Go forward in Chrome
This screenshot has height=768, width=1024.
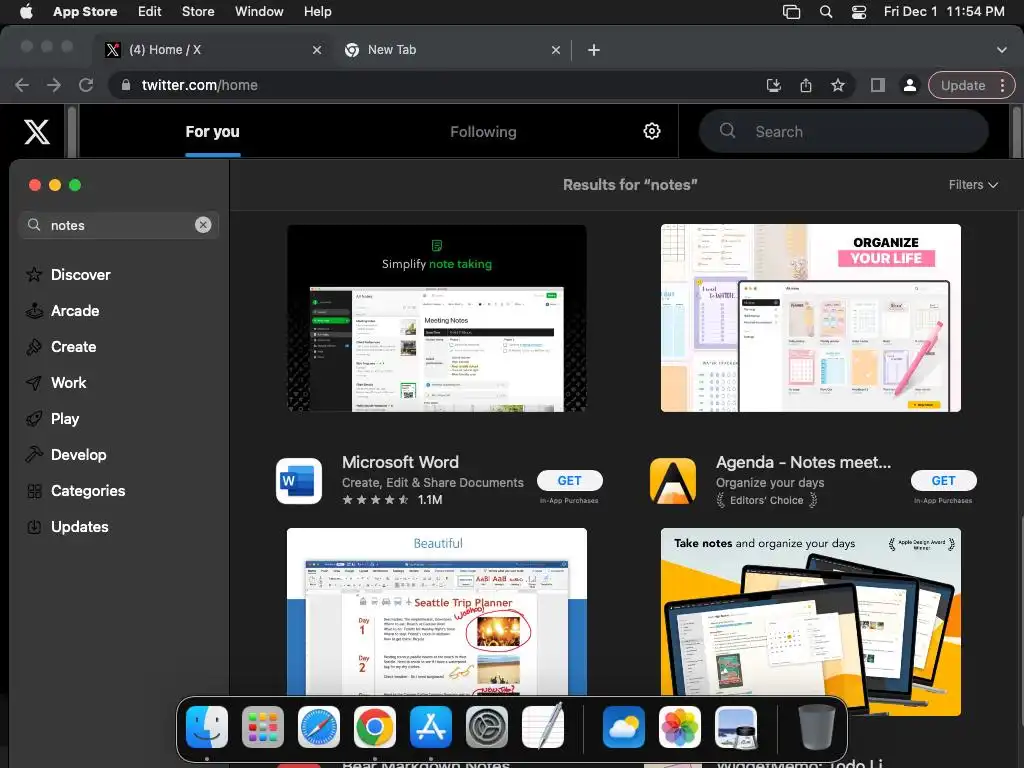(54, 86)
